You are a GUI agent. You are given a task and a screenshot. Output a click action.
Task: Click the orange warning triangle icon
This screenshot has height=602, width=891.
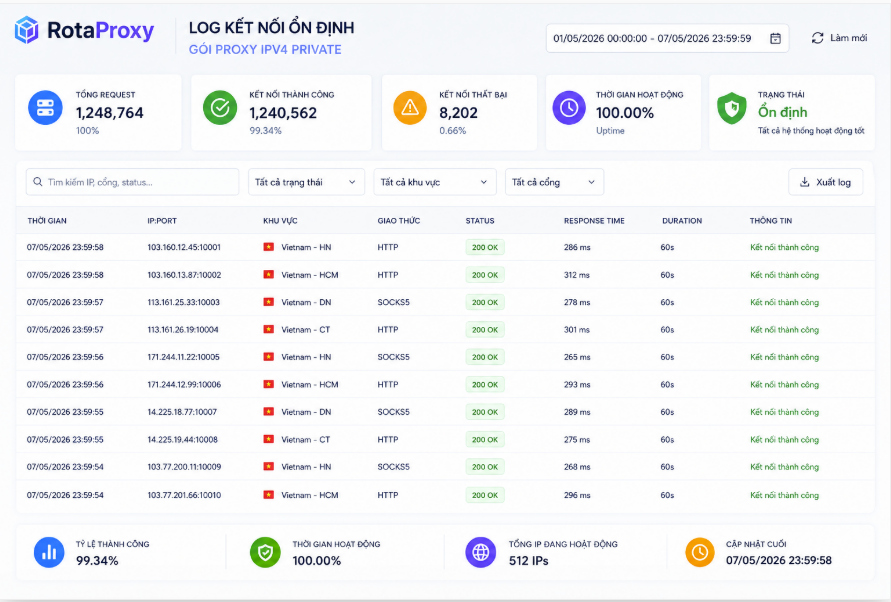click(410, 107)
